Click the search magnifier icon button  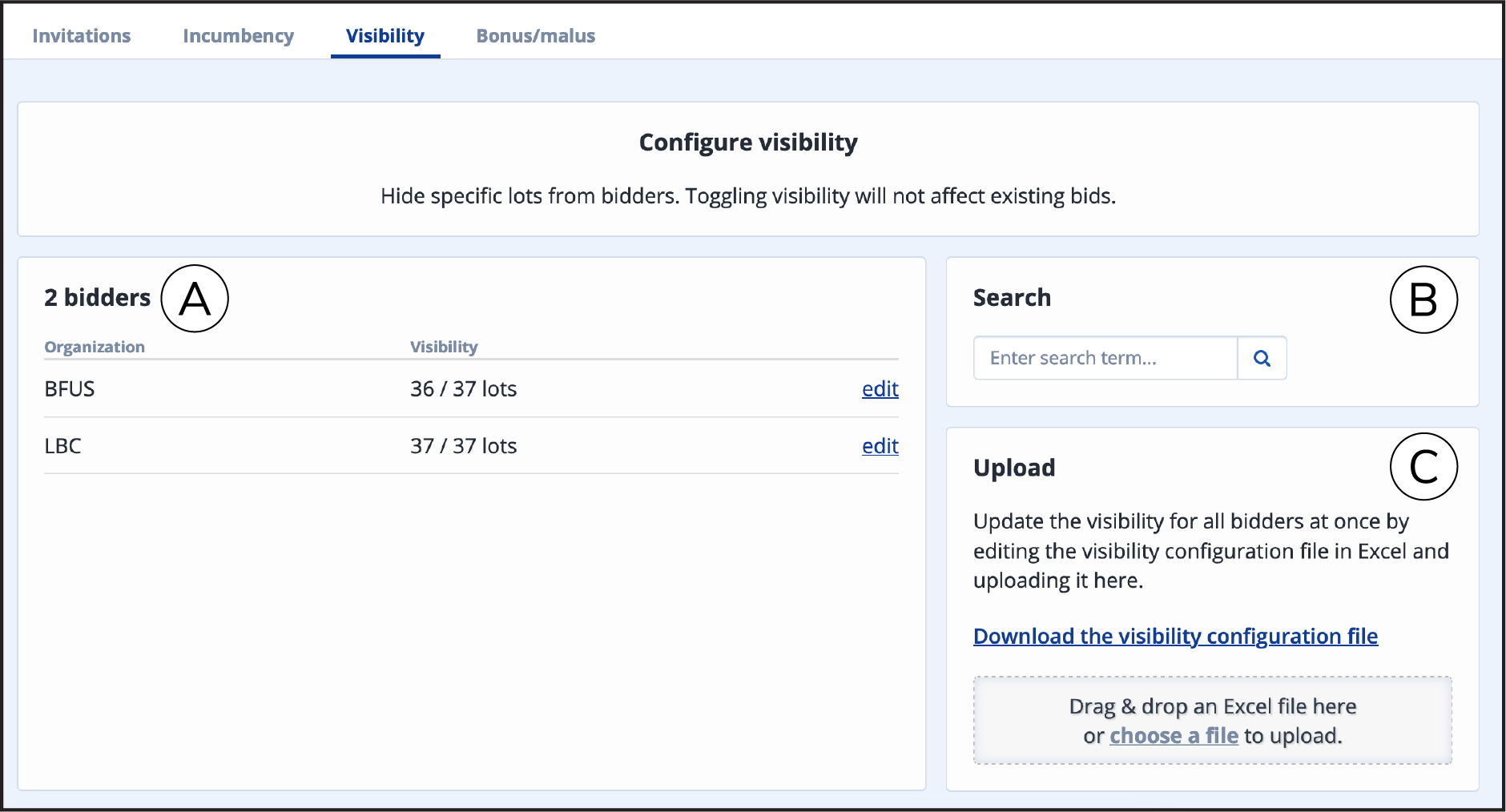point(1262,358)
